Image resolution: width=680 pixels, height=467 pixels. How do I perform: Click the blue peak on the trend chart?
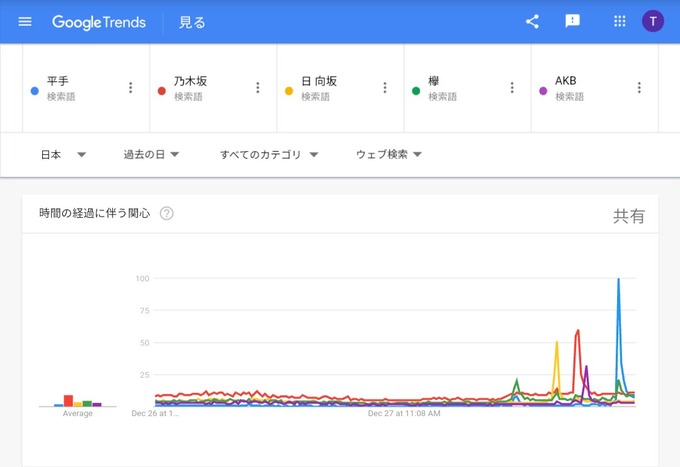[x=619, y=281]
